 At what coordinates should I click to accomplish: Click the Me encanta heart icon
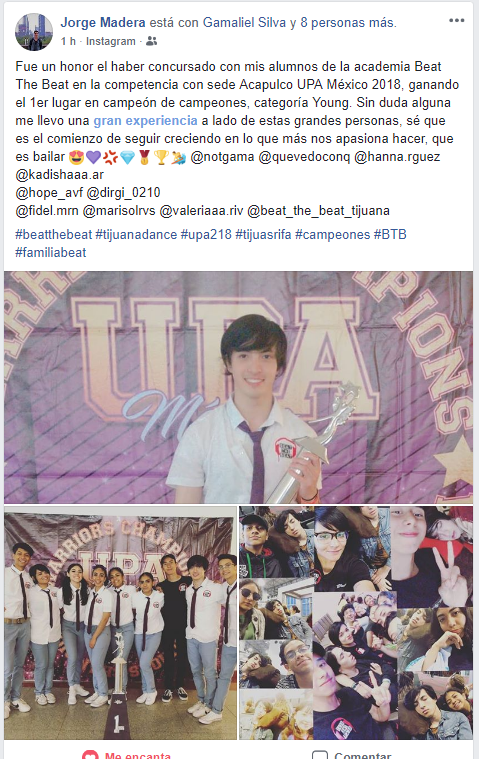point(90,755)
